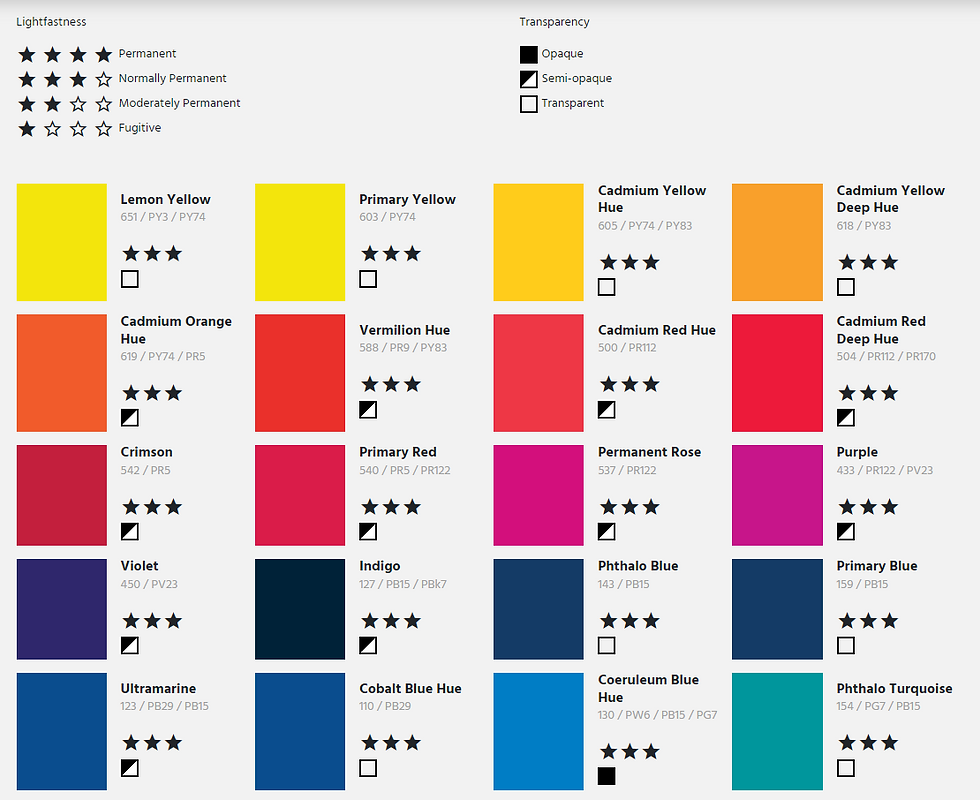Click Primary Blue's transparent square icon
This screenshot has height=800, width=980.
pyautogui.click(x=846, y=645)
